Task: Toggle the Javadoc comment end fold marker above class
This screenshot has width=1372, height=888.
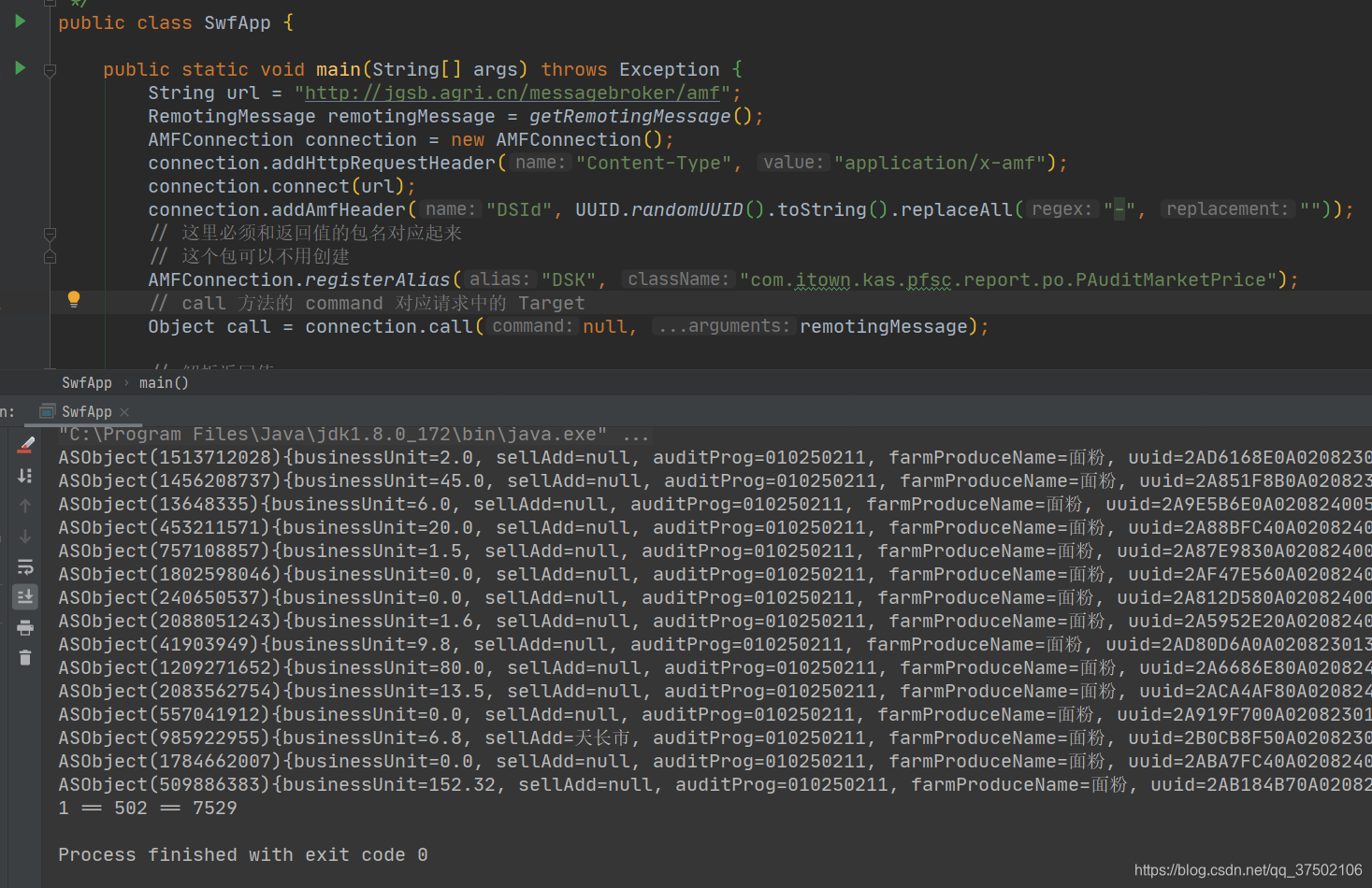Action: coord(51,3)
